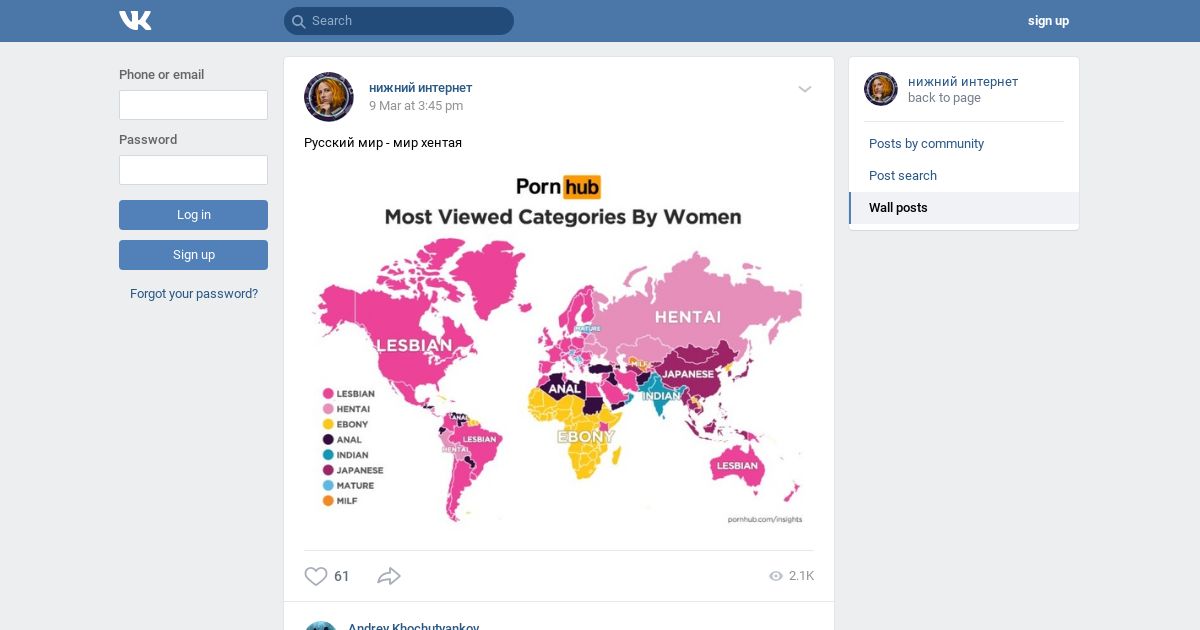This screenshot has width=1200, height=630.
Task: Select Wall posts menu item
Action: [898, 208]
